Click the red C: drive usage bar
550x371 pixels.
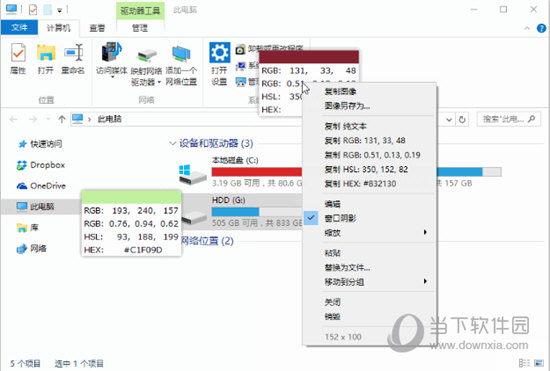click(257, 172)
